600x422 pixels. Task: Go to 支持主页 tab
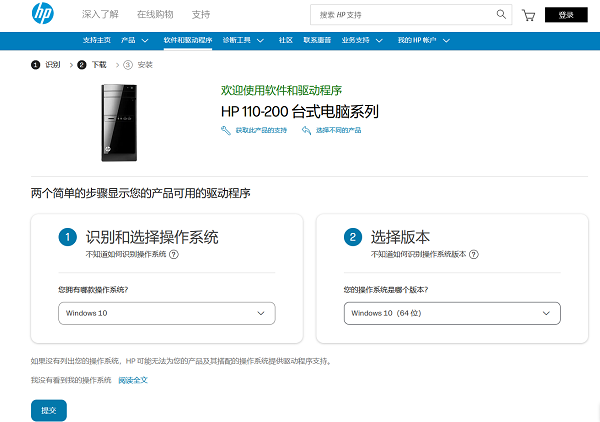click(97, 40)
